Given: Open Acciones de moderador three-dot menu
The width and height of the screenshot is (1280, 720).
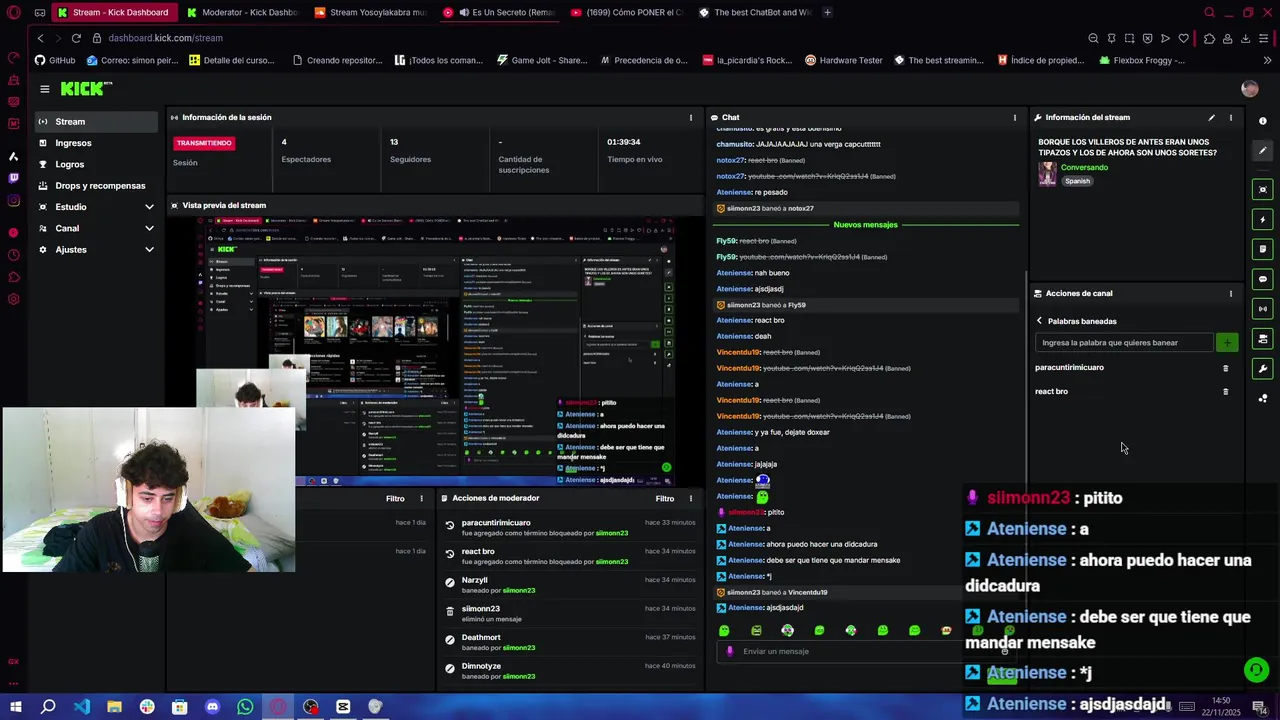Looking at the screenshot, I should [690, 498].
